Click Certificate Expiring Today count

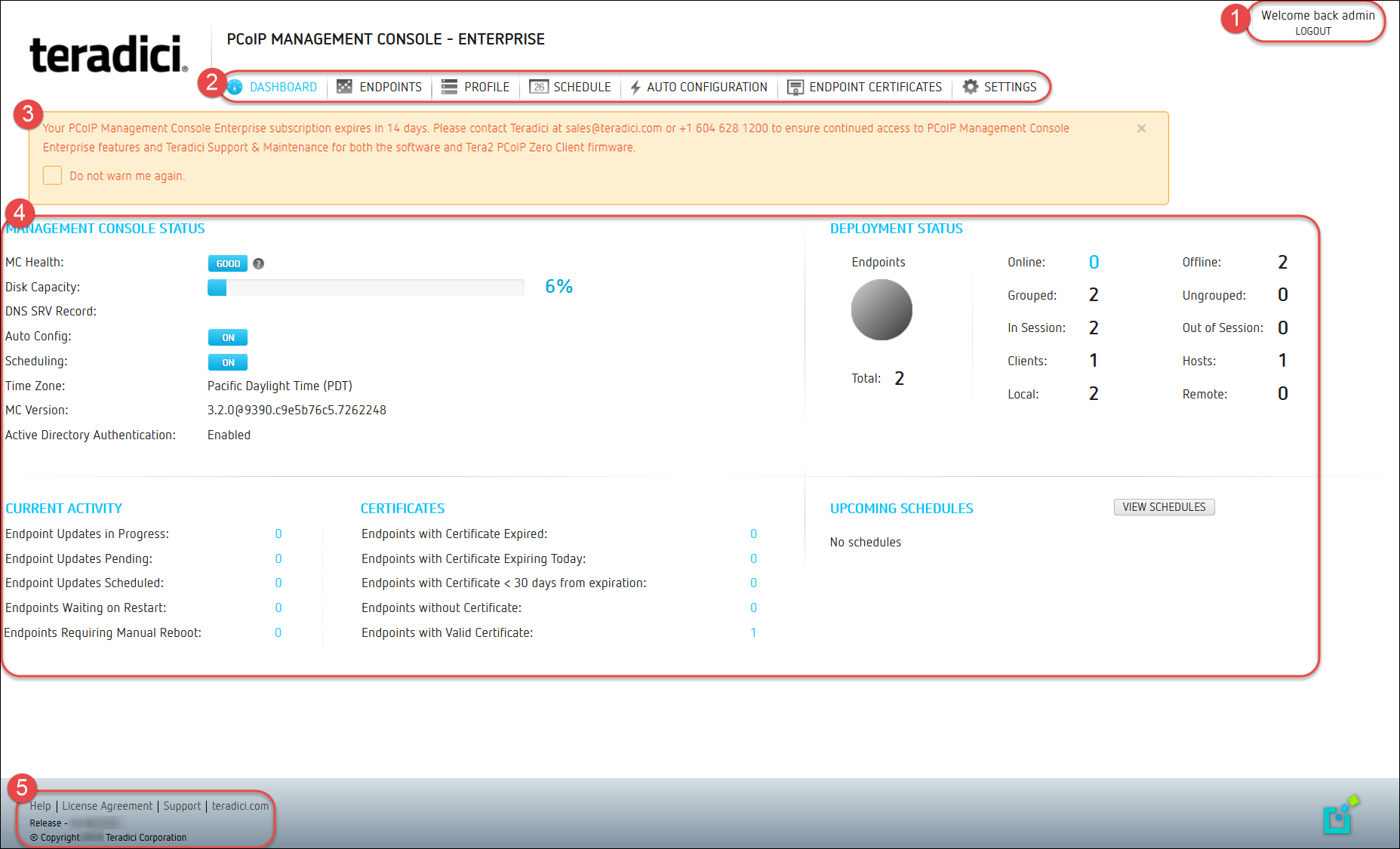[753, 558]
